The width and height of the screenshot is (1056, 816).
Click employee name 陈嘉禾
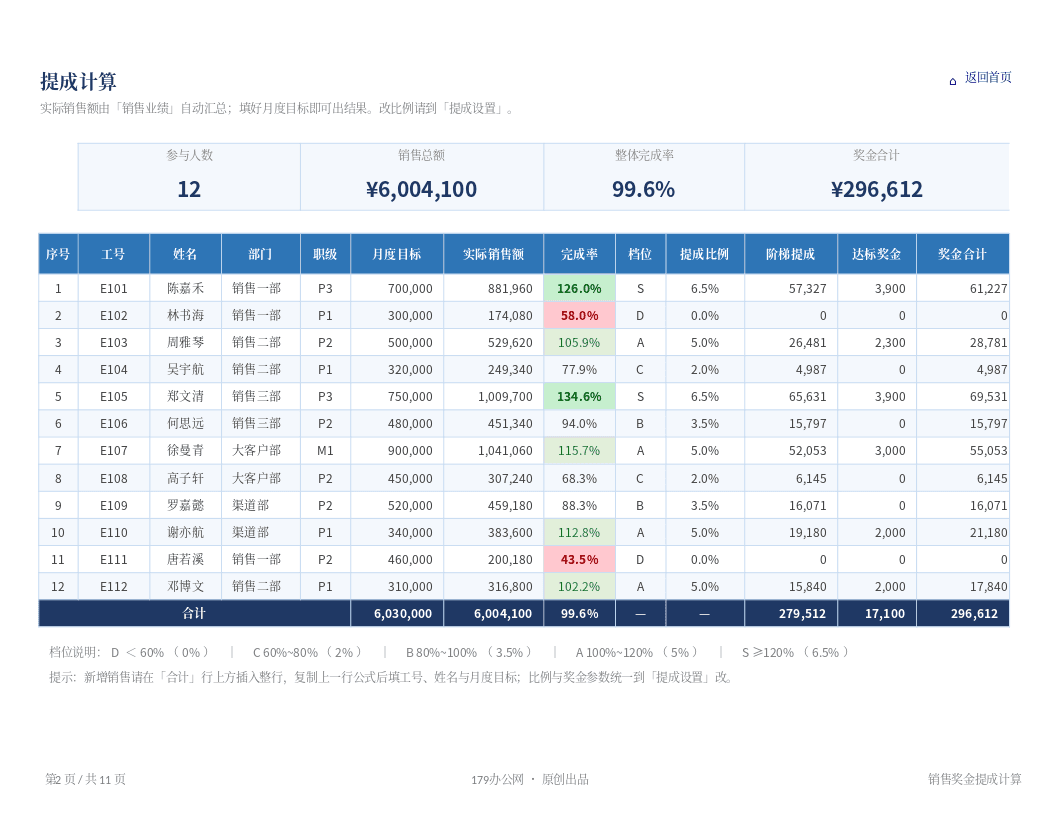[185, 288]
